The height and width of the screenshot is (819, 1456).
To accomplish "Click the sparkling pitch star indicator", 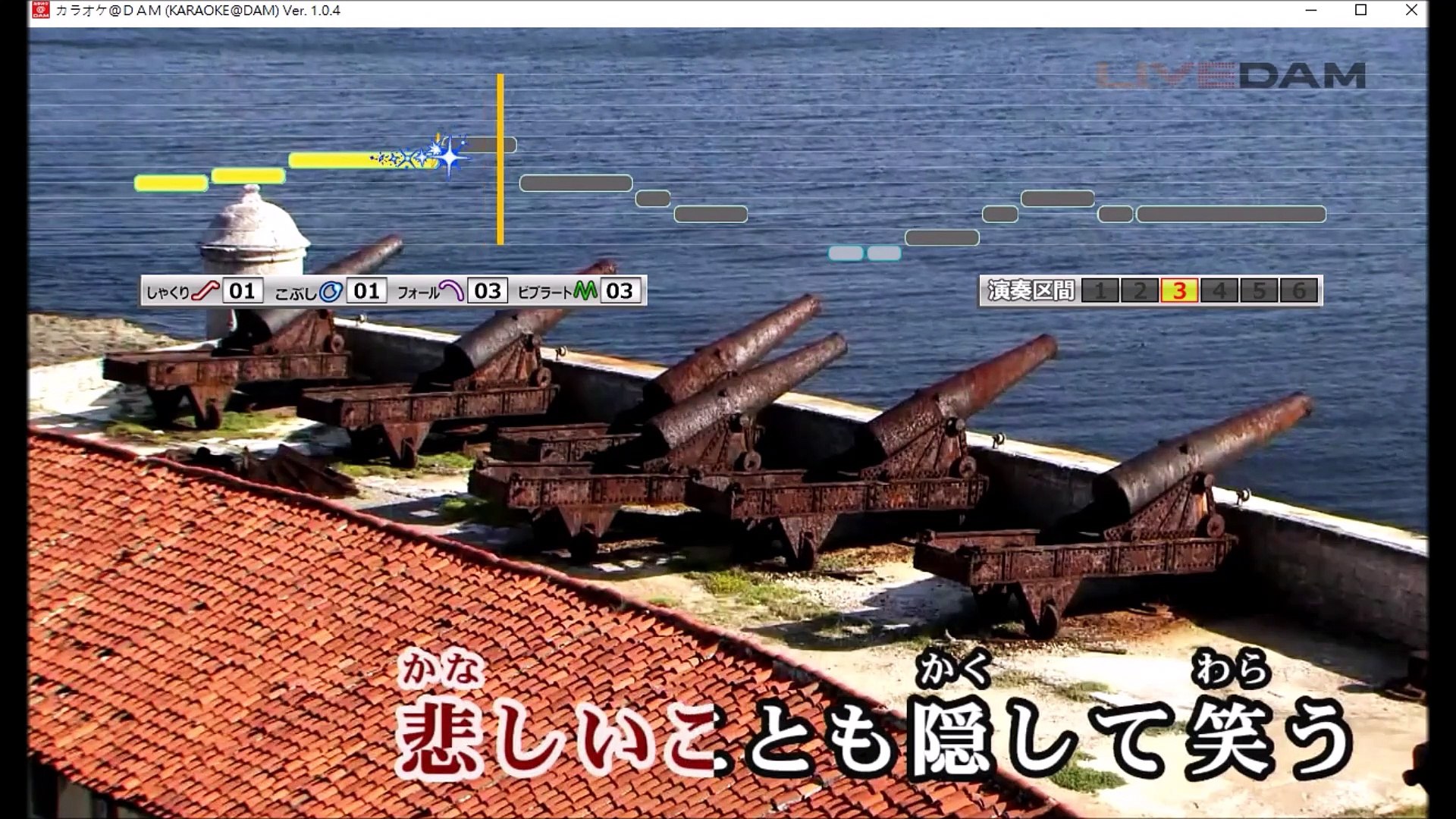I will pyautogui.click(x=449, y=156).
